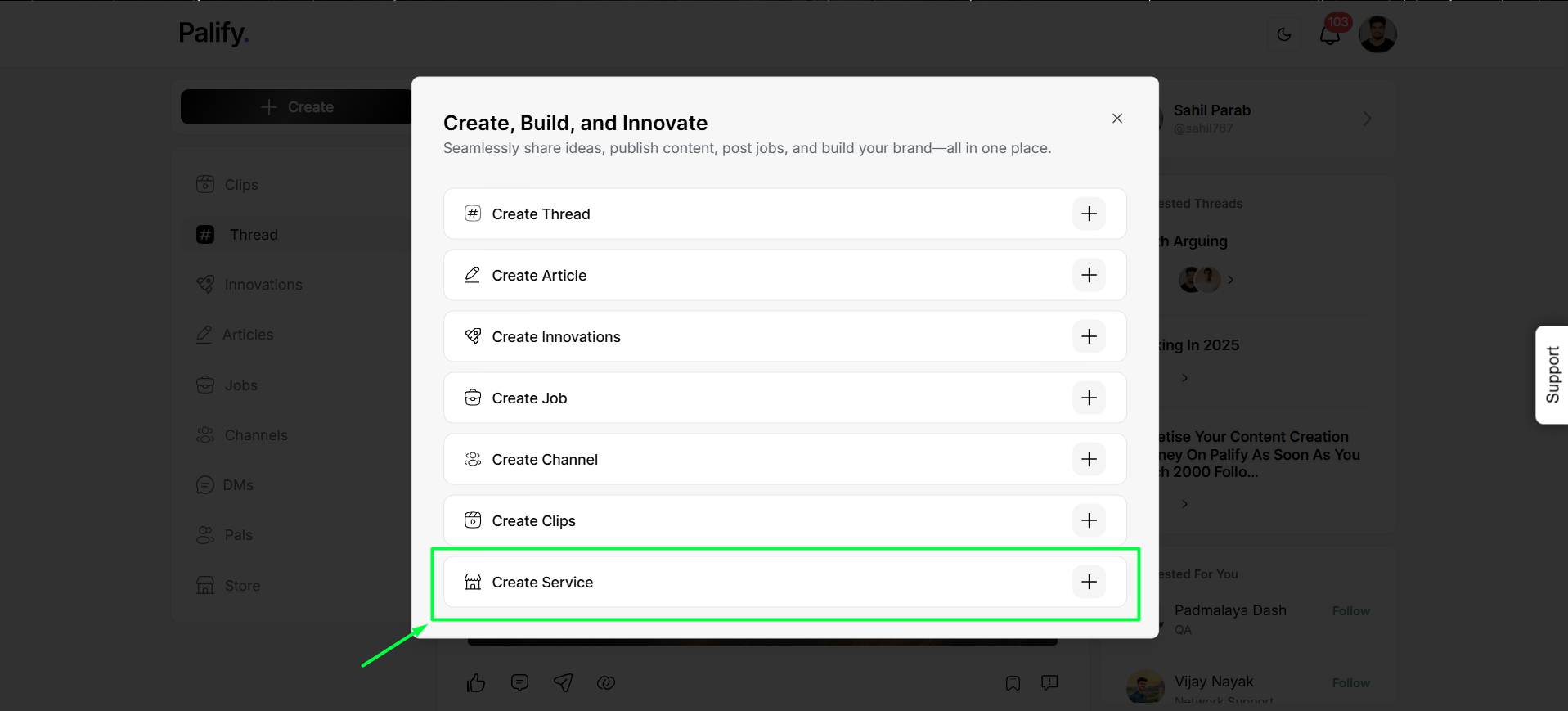Bookmark the post
Viewport: 1568px width, 711px height.
pyautogui.click(x=1013, y=683)
